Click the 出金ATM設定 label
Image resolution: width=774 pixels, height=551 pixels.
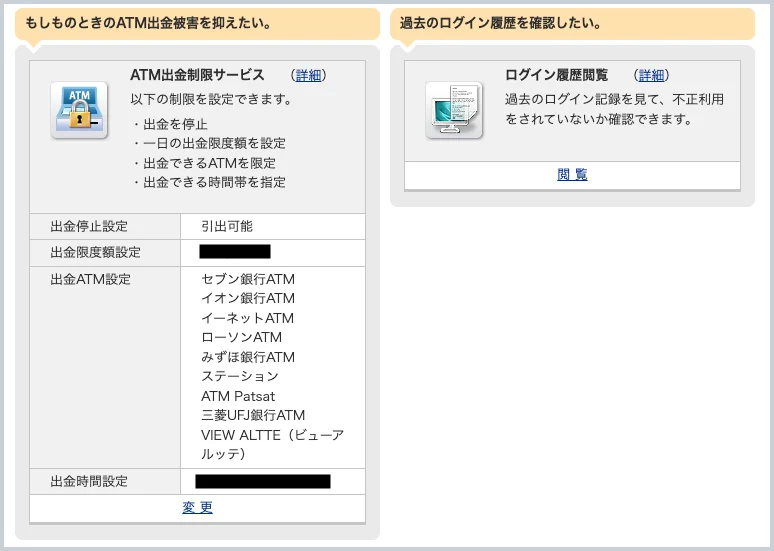tap(90, 279)
